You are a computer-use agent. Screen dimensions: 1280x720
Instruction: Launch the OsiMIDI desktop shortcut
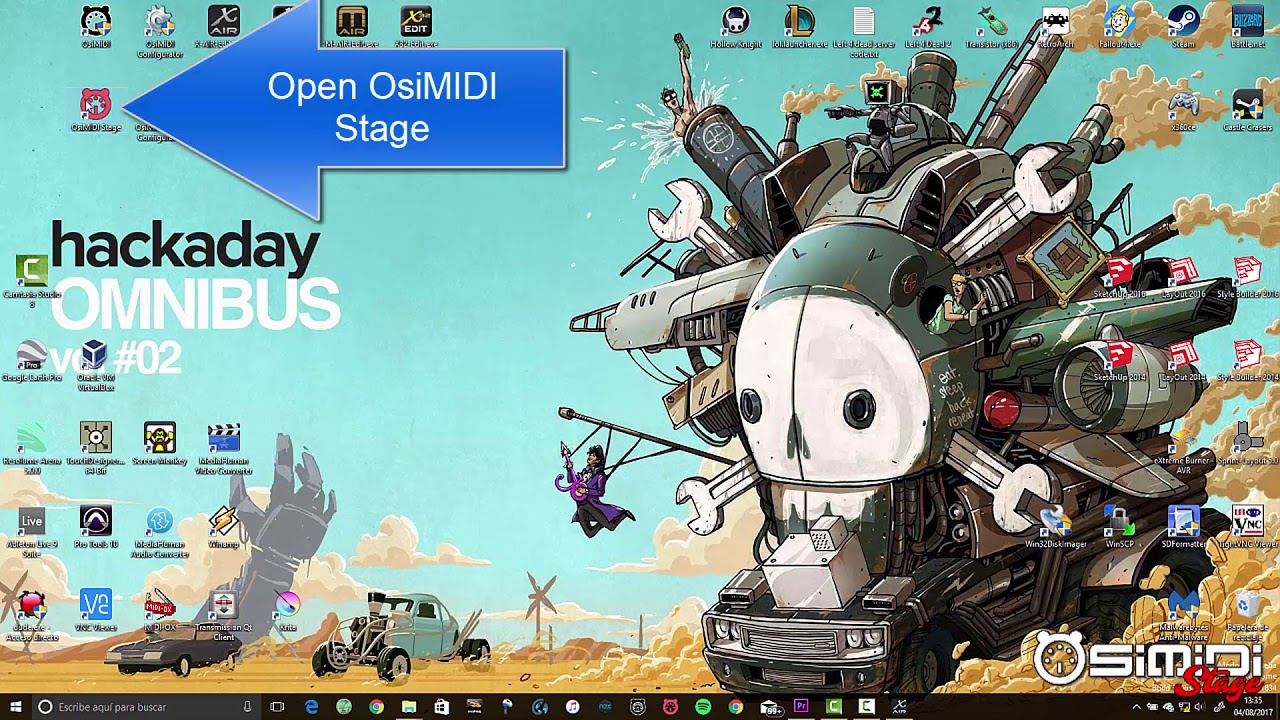pyautogui.click(x=96, y=27)
